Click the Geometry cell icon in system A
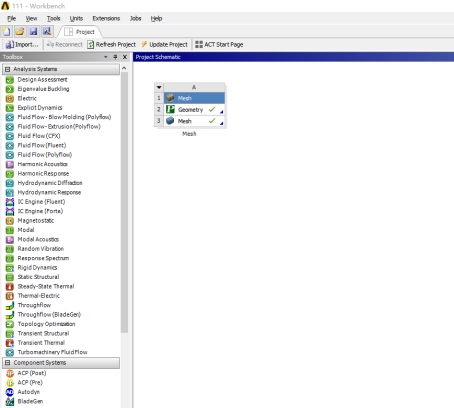The image size is (454, 408). tap(170, 109)
